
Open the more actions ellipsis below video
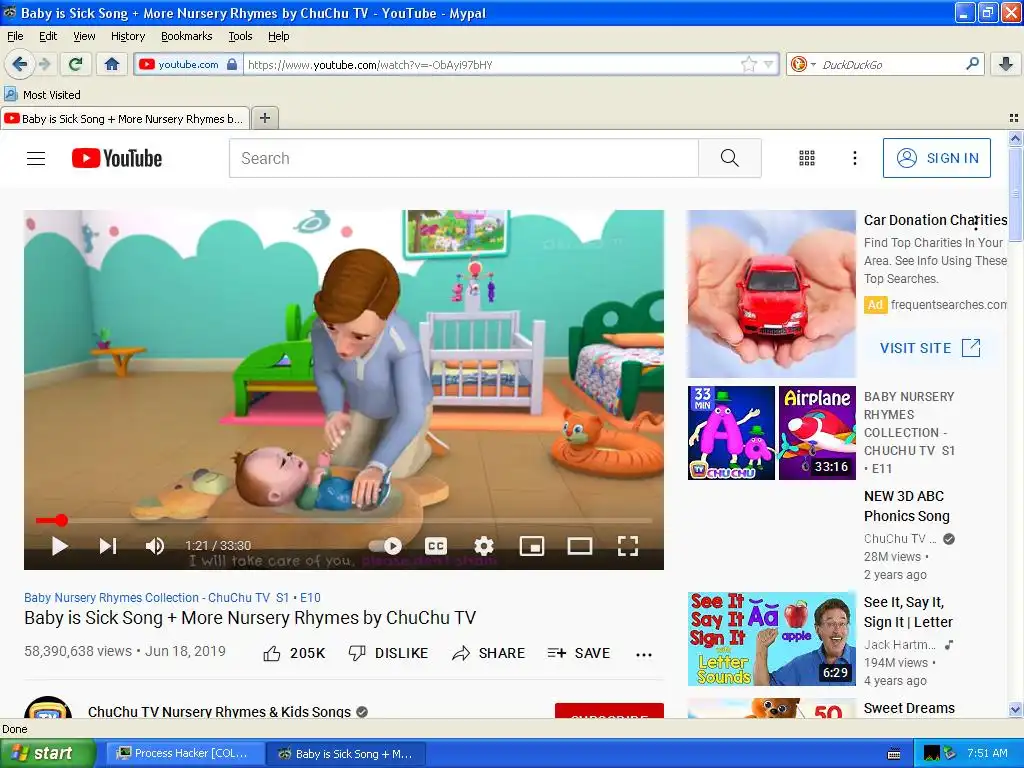[644, 654]
